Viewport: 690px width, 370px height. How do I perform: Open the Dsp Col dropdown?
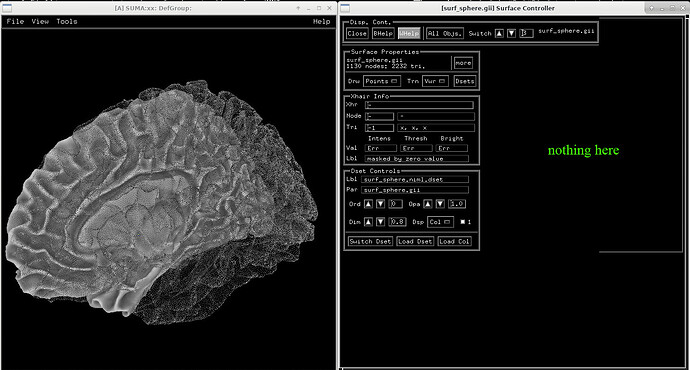coord(440,222)
